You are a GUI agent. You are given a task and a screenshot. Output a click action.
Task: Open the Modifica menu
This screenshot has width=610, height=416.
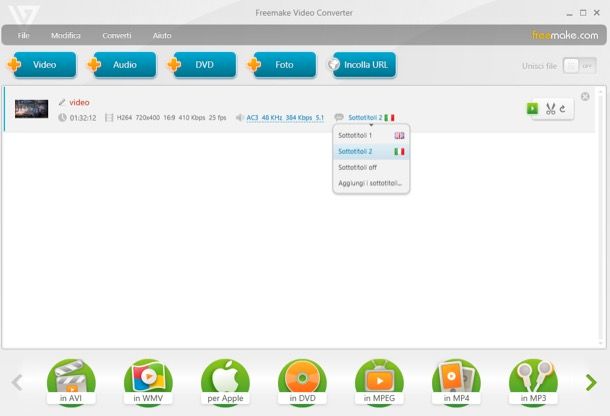66,35
